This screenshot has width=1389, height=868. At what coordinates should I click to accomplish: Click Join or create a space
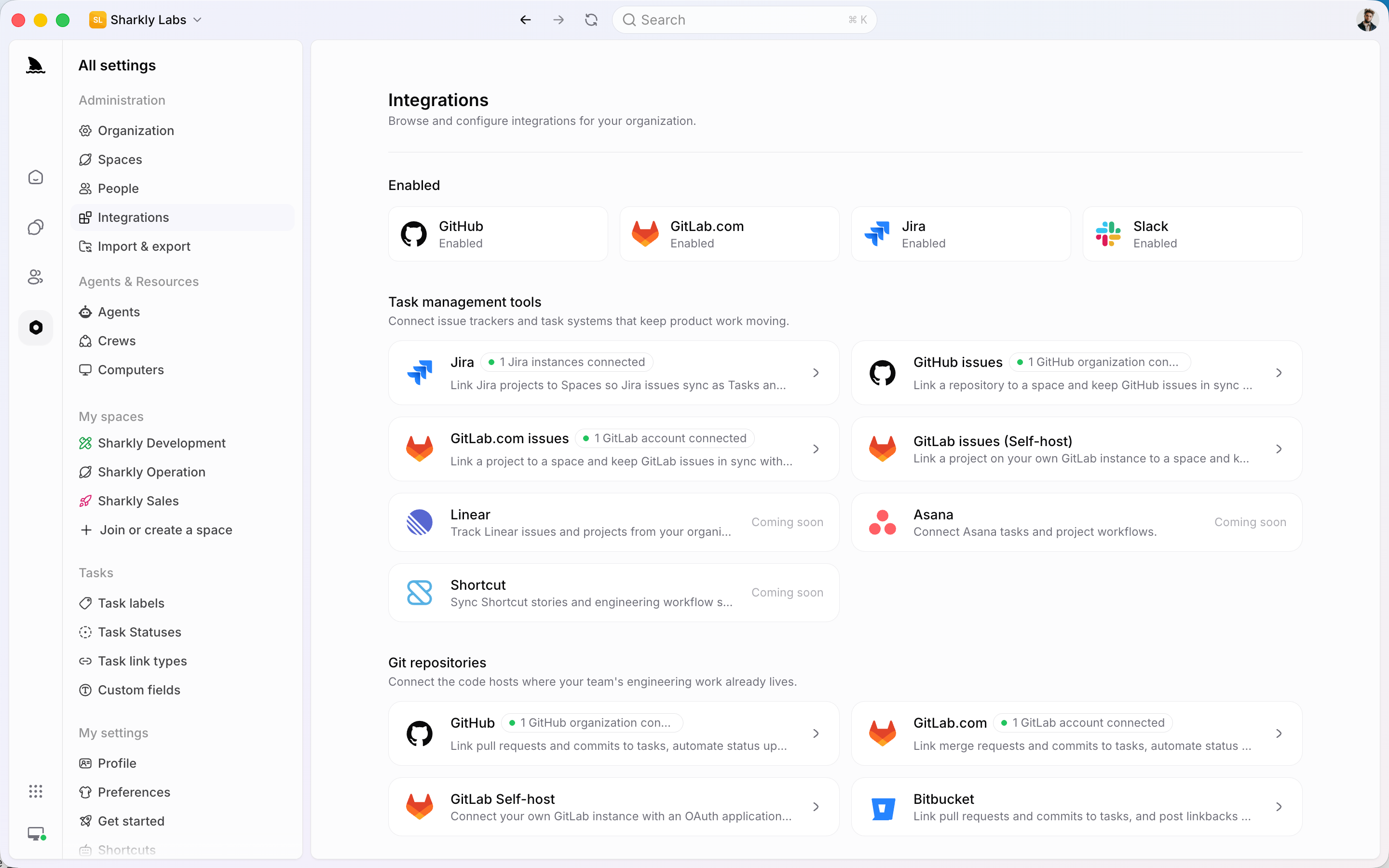pos(182,530)
